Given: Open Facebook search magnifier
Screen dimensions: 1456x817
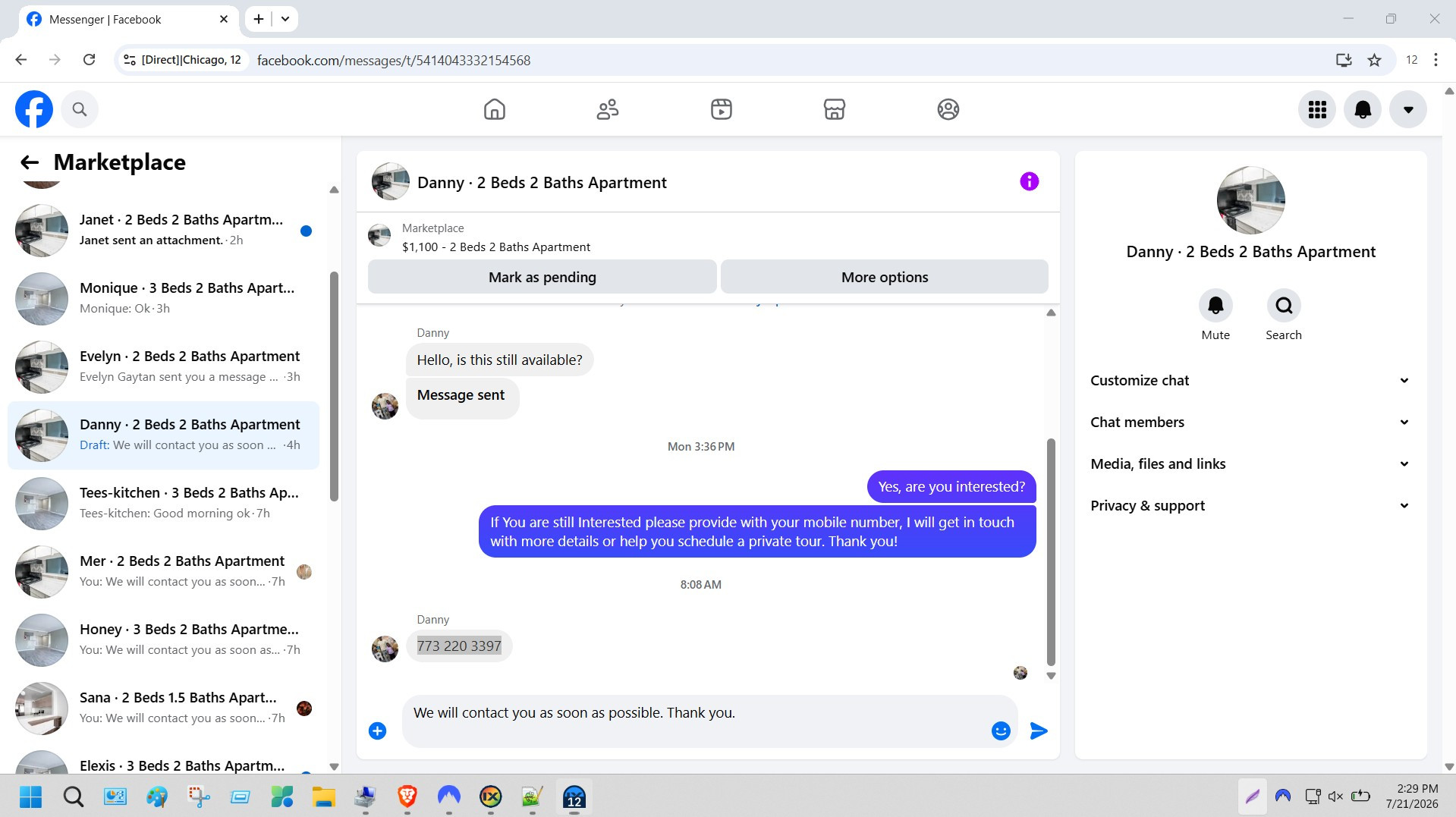Looking at the screenshot, I should [x=80, y=109].
